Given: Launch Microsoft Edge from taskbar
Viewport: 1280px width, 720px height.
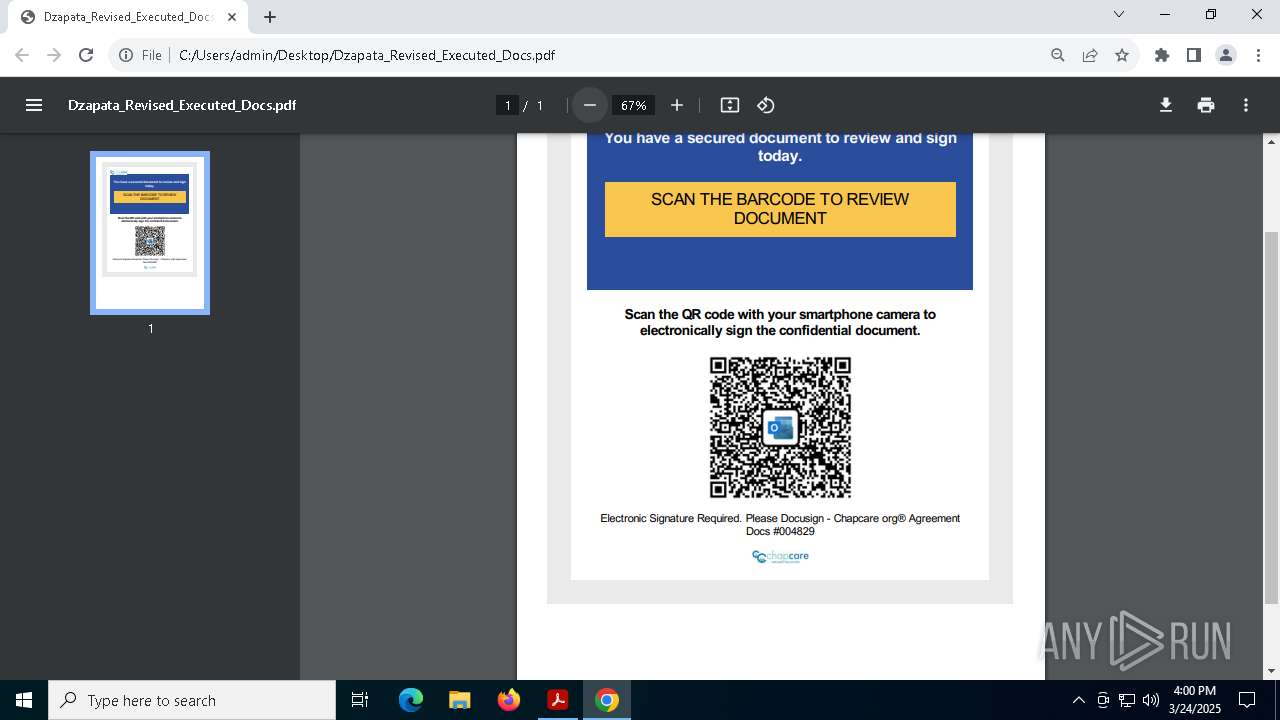Looking at the screenshot, I should pos(411,700).
